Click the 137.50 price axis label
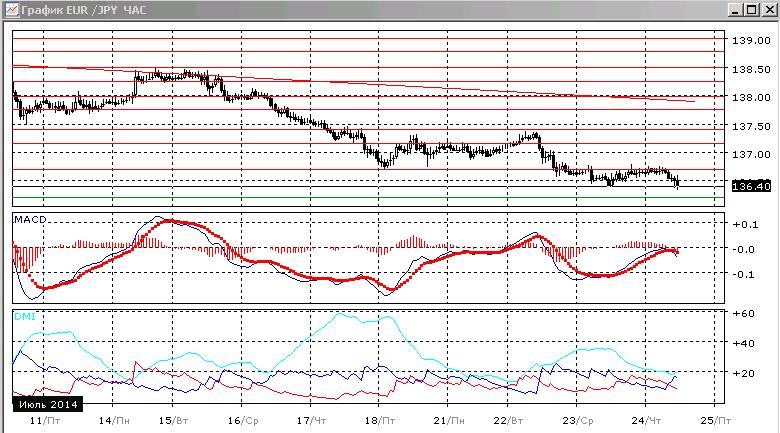Viewport: 780px width, 433px height. 751,127
